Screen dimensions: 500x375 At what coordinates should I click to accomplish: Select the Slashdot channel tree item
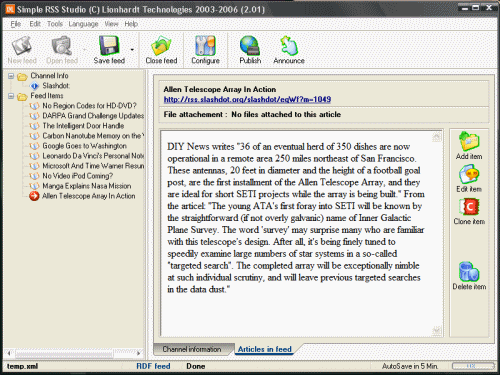pos(56,86)
